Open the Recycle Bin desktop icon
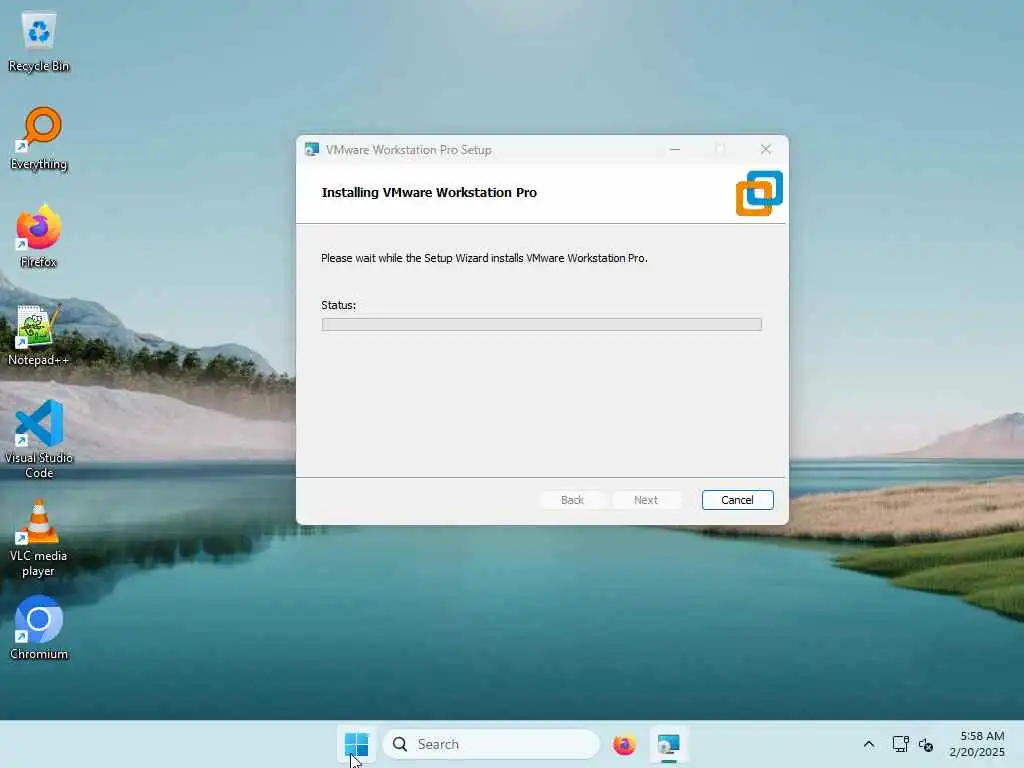 tap(39, 42)
